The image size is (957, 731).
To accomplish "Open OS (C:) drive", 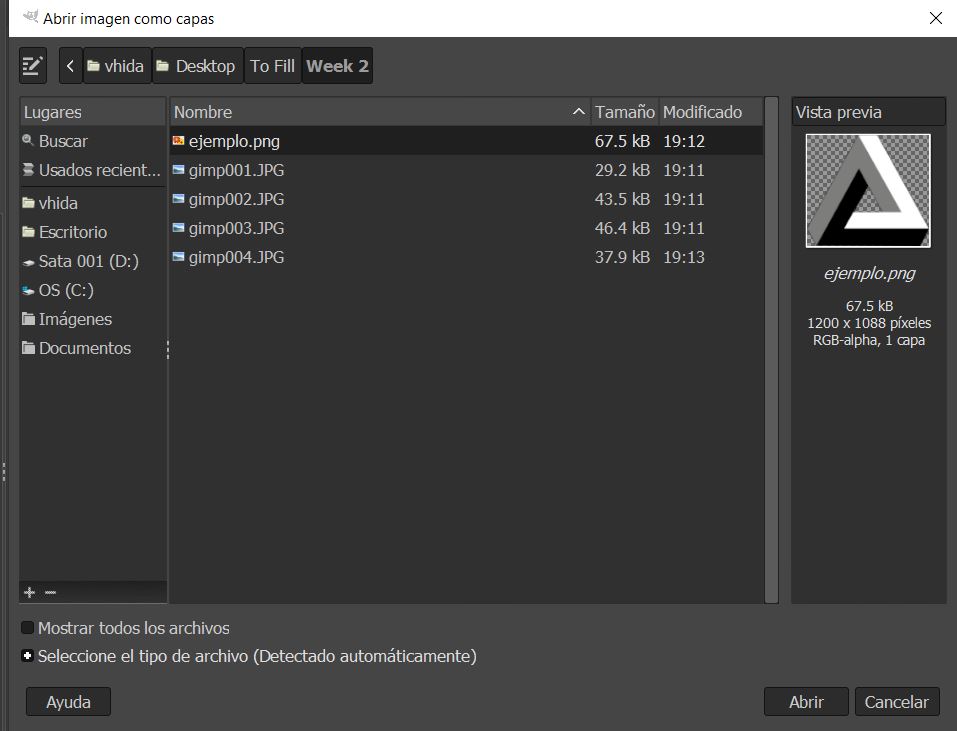I will pos(92,290).
